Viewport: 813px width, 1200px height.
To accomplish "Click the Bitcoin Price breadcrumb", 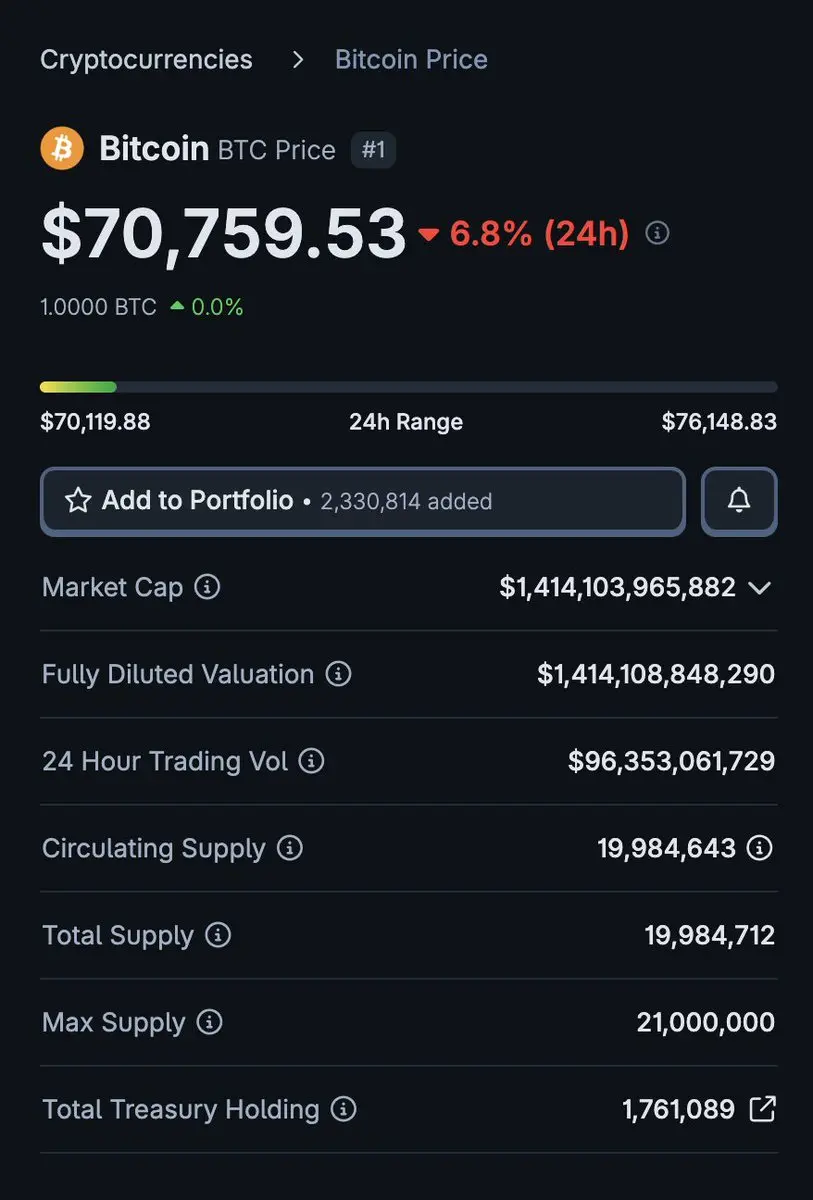I will coord(411,60).
